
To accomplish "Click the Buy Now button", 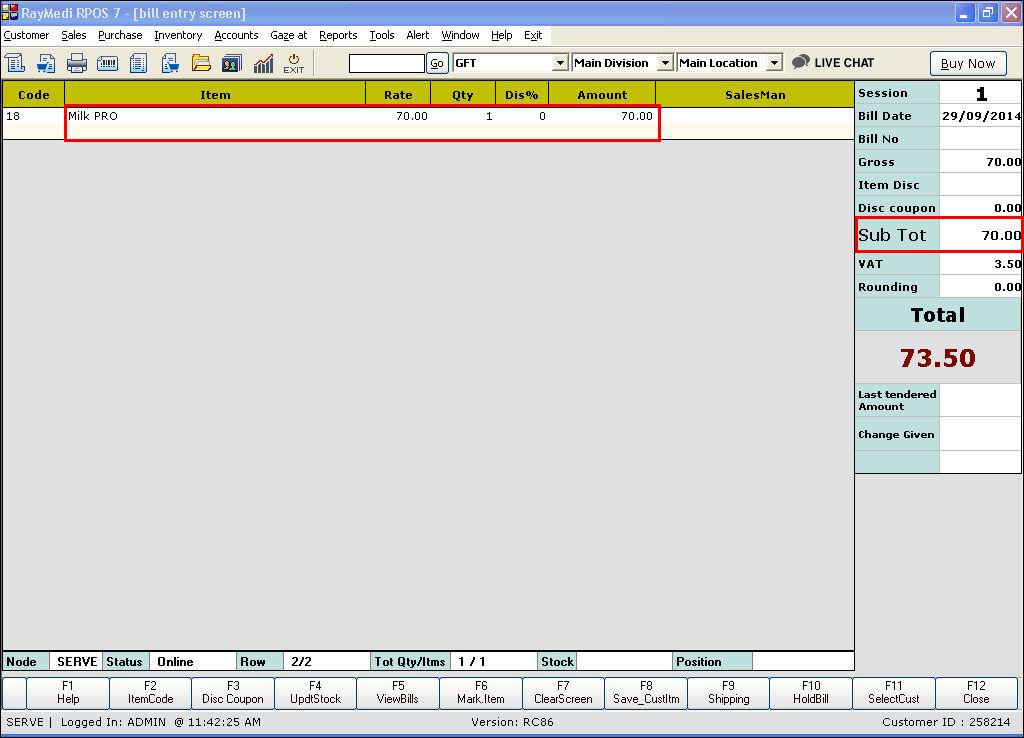I will click(x=968, y=63).
